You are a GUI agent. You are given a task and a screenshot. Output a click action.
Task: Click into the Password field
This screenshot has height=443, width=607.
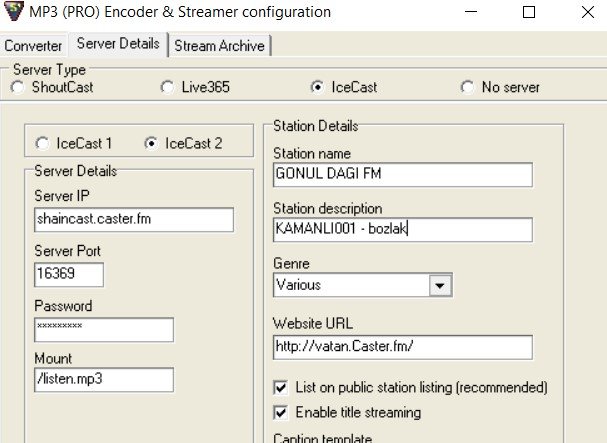[x=103, y=329]
